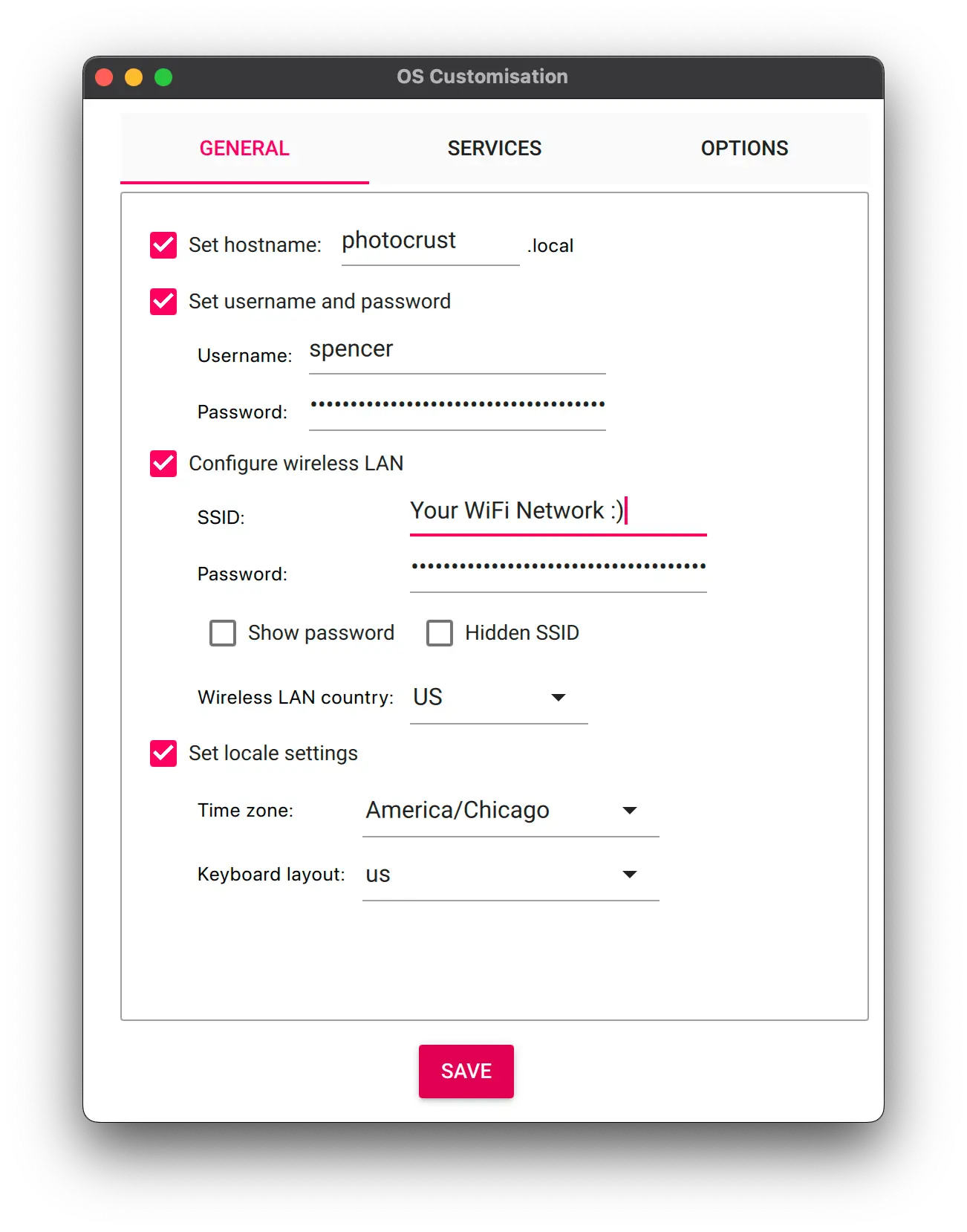This screenshot has width=967, height=1232.
Task: Switch to the Services tab
Action: pos(495,149)
